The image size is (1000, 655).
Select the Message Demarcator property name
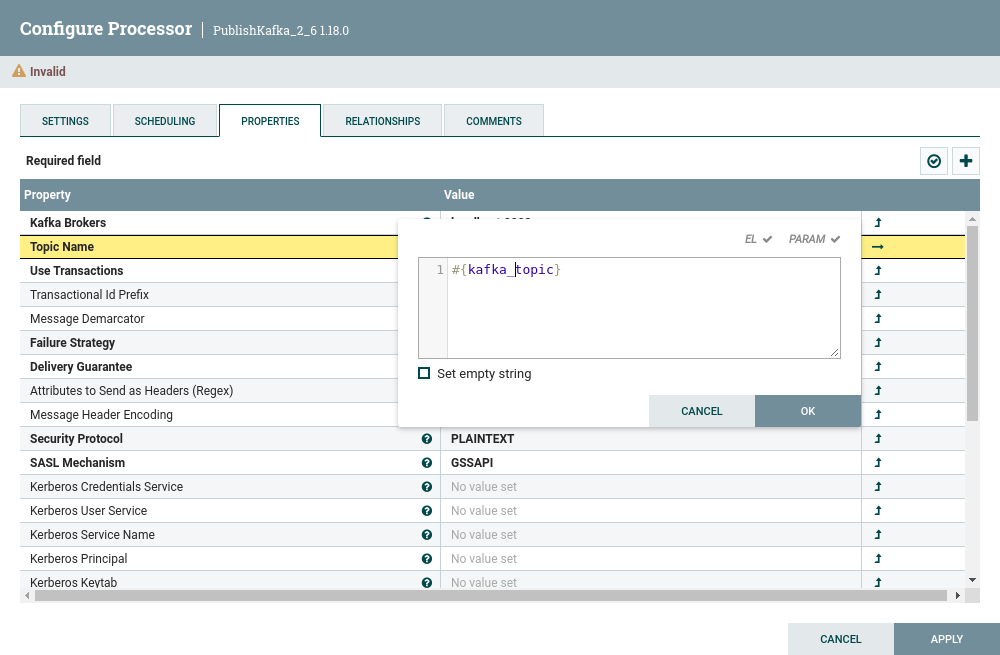[87, 318]
